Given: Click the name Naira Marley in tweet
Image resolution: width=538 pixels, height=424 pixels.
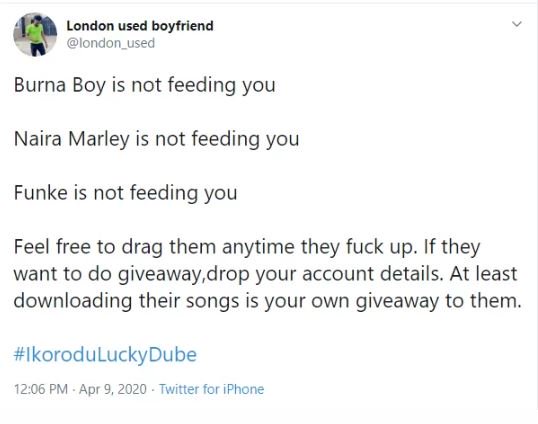Looking at the screenshot, I should click(72, 139).
